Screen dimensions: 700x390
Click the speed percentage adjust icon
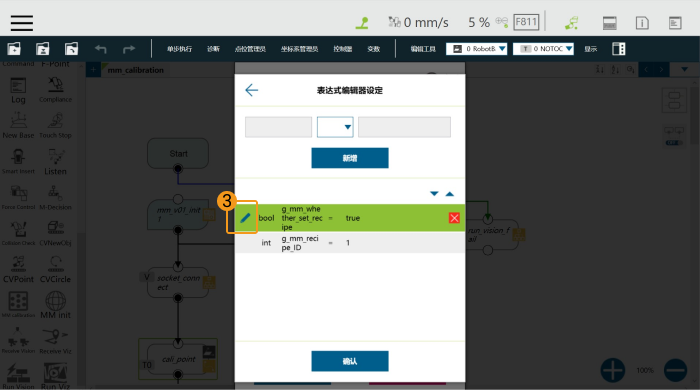click(502, 22)
